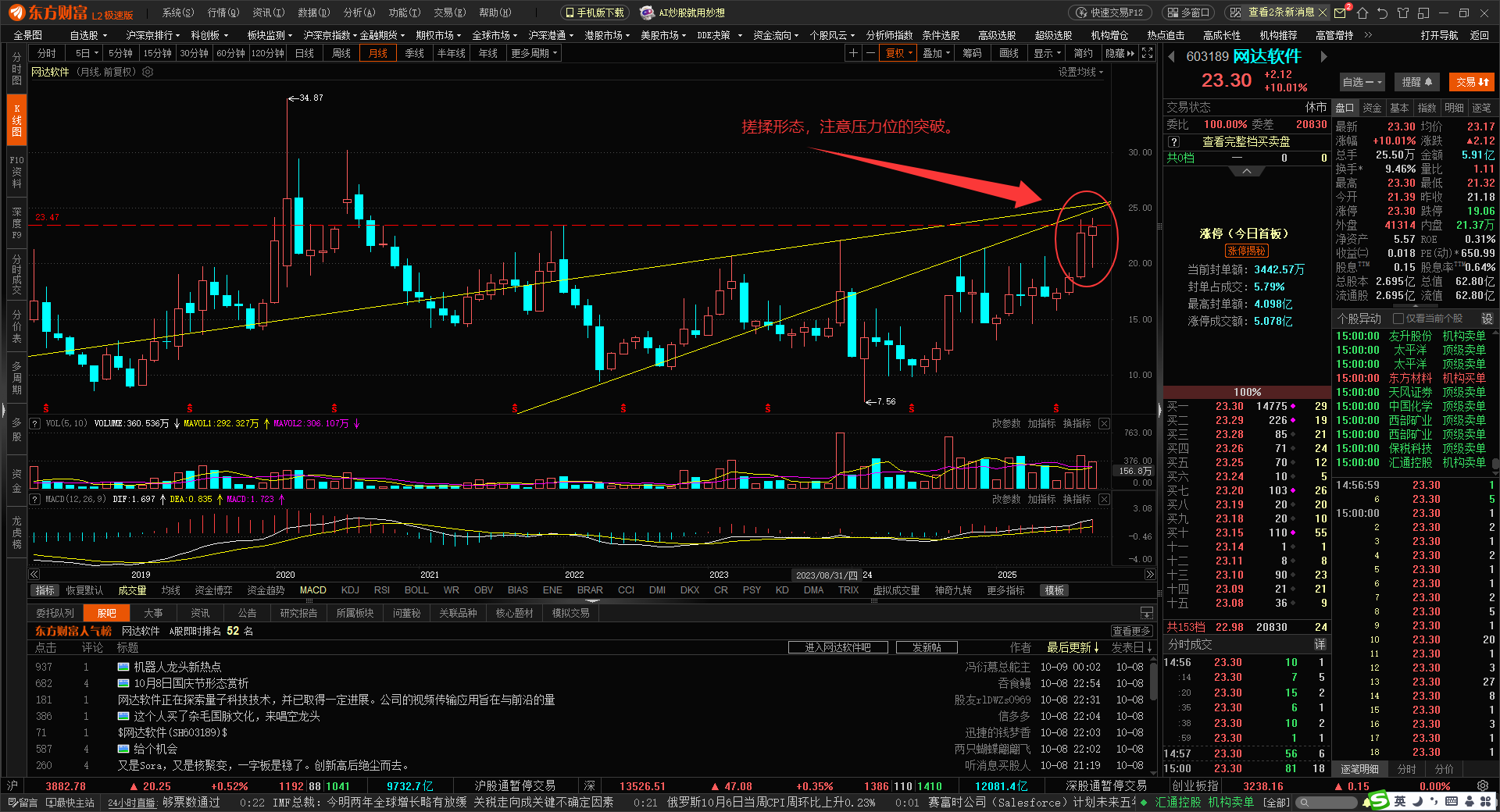
Task: Open chart settings gear beside 网达软件 title
Action: (148, 72)
